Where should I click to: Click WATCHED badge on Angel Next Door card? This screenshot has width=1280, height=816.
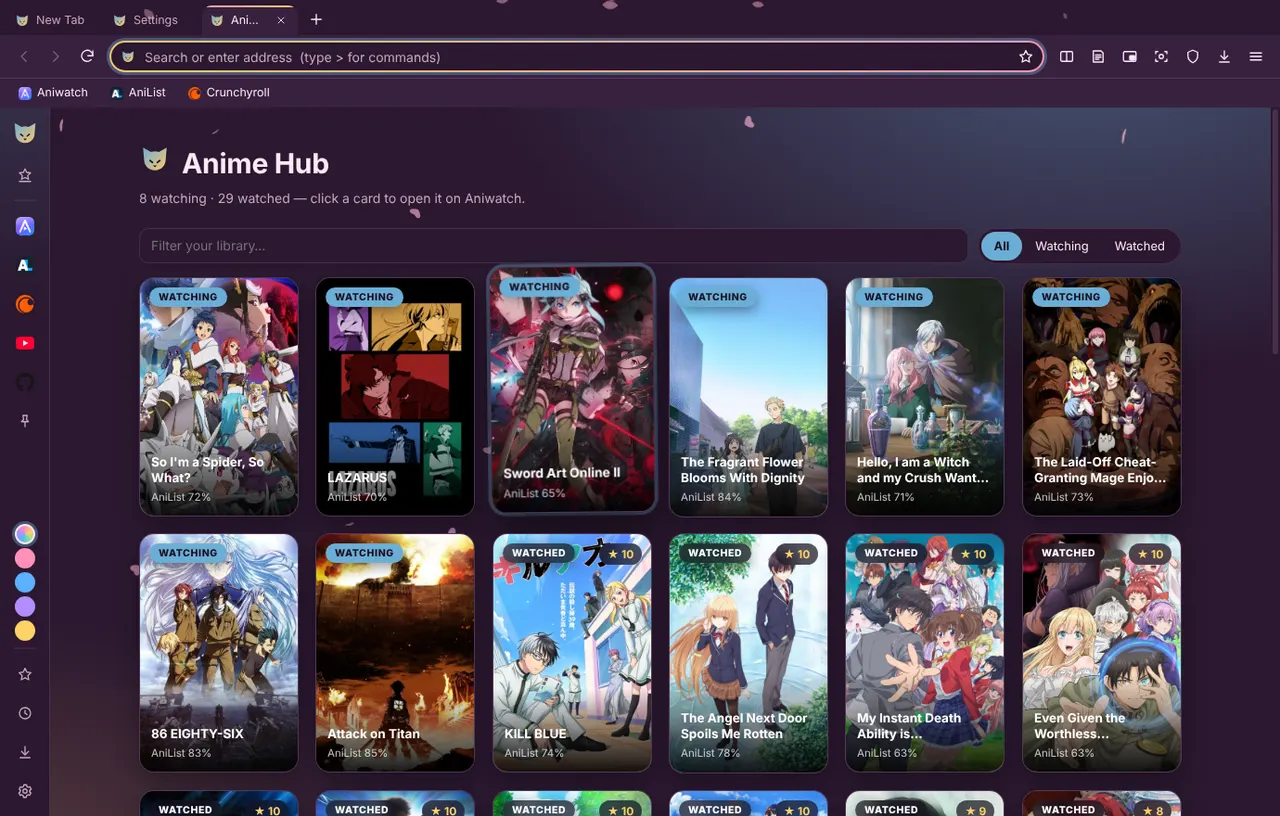click(x=715, y=553)
